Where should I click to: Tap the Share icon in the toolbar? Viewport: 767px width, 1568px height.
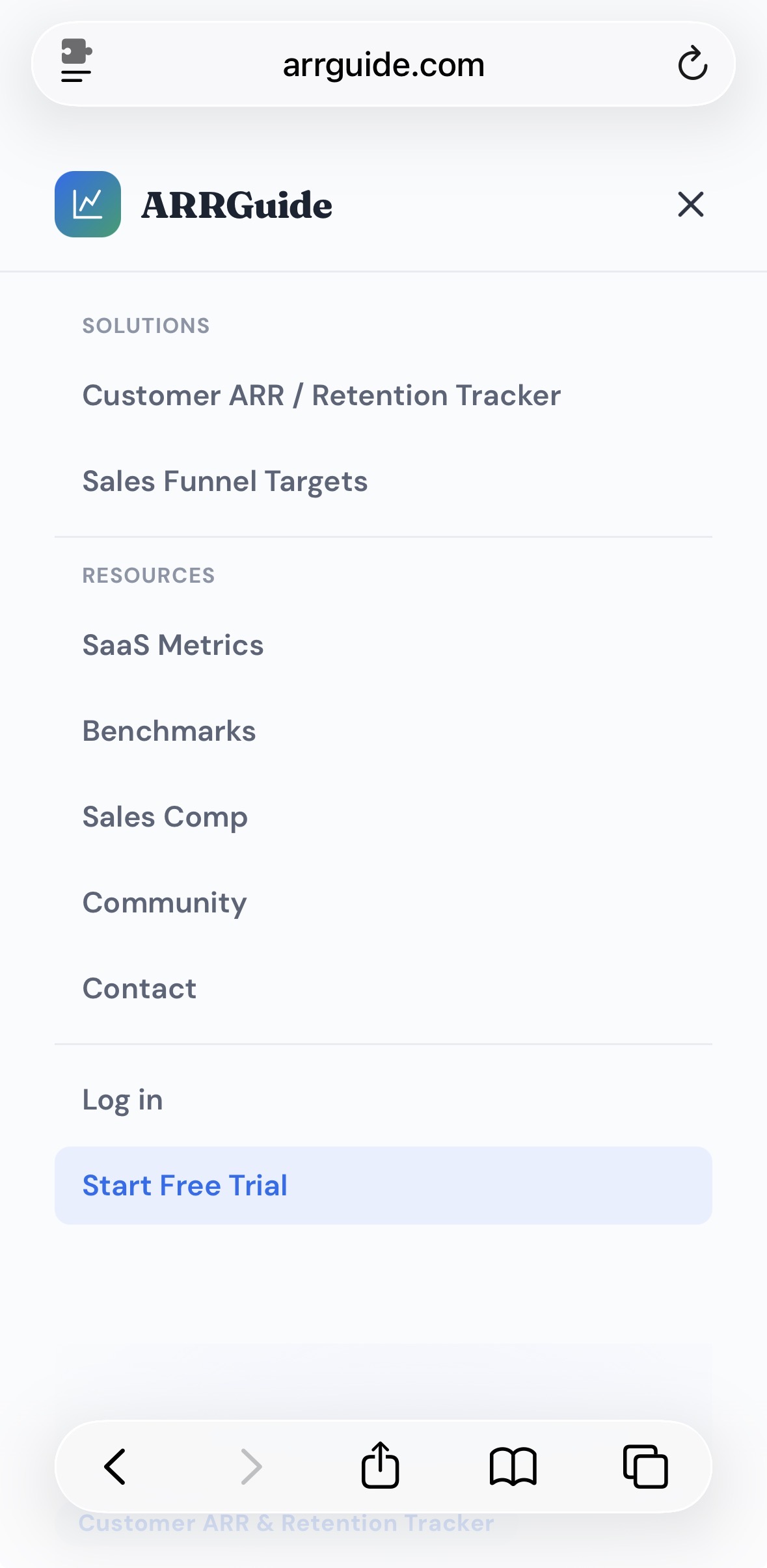coord(381,1465)
